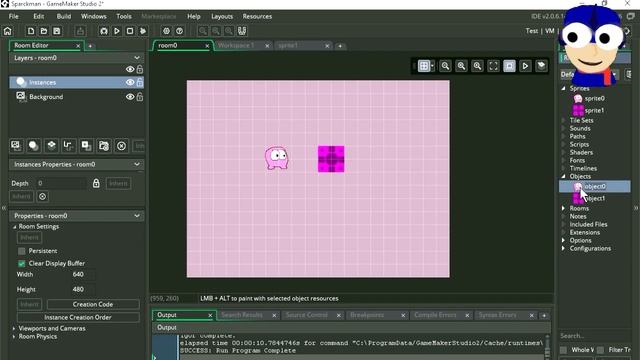Play room animation in canvas toolbar
The width and height of the screenshot is (640, 360).
(525, 66)
